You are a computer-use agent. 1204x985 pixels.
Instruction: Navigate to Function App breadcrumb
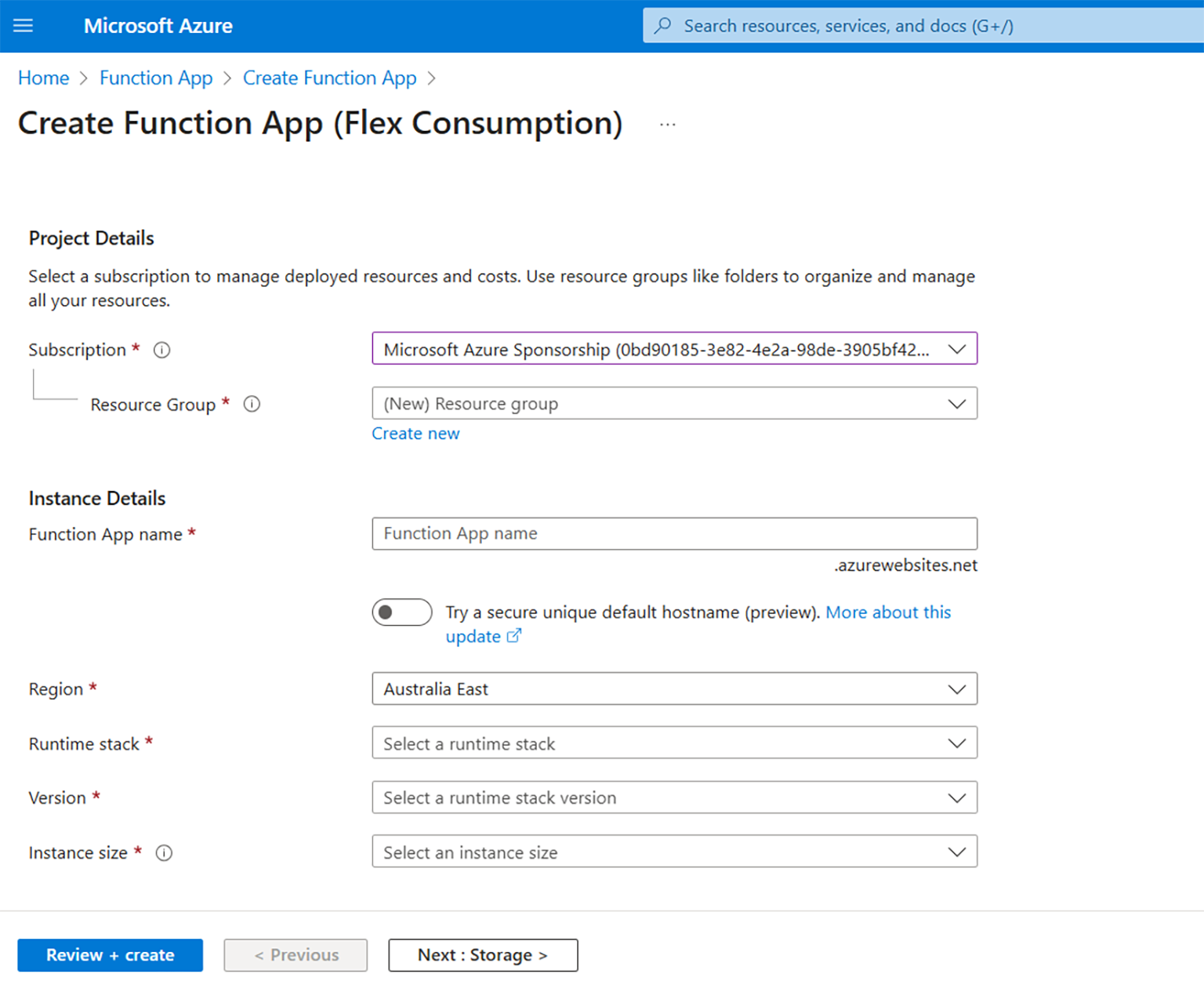coord(156,78)
